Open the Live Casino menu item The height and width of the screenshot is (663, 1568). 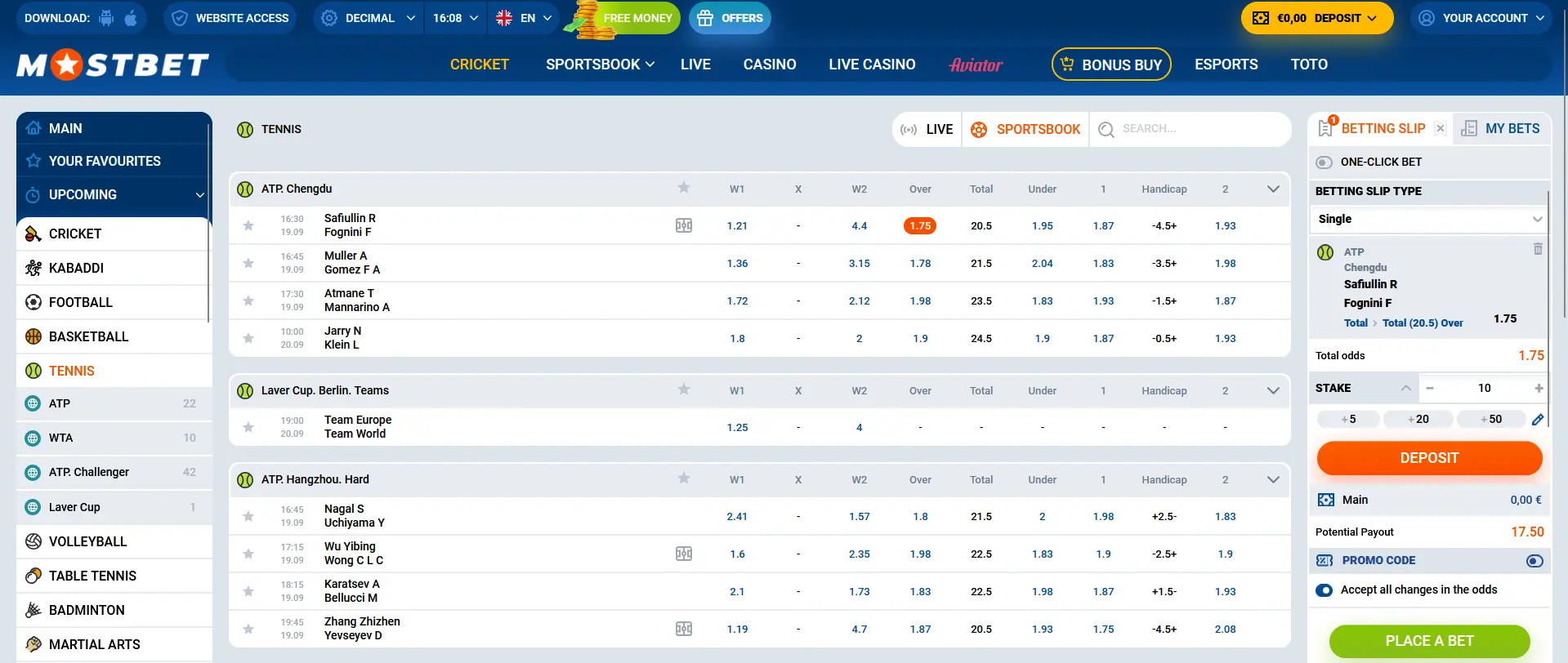click(872, 65)
